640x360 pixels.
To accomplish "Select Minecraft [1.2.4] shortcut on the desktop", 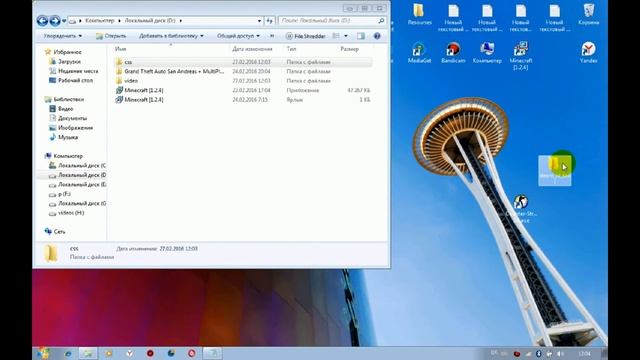I will click(520, 56).
